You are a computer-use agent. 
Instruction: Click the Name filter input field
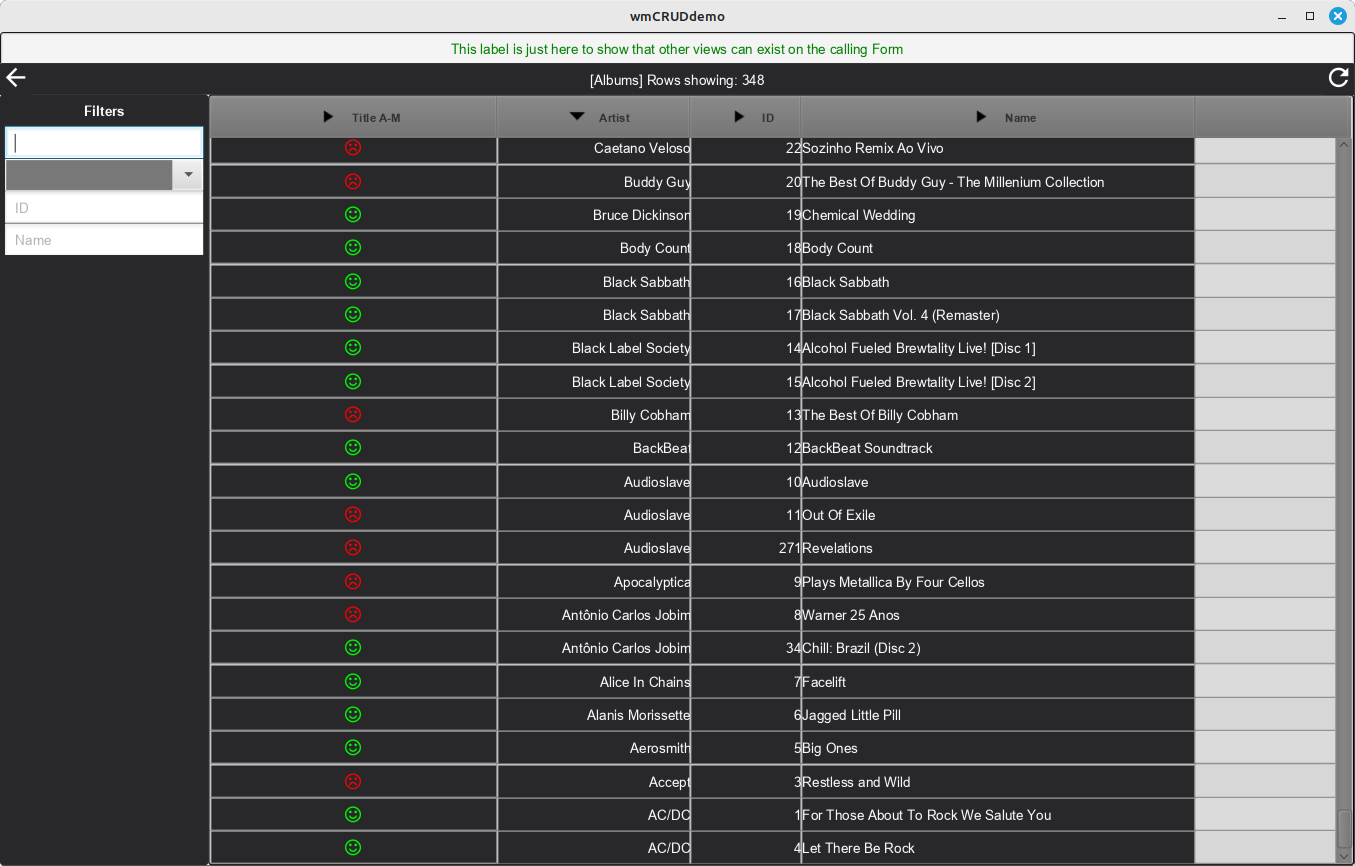(104, 240)
